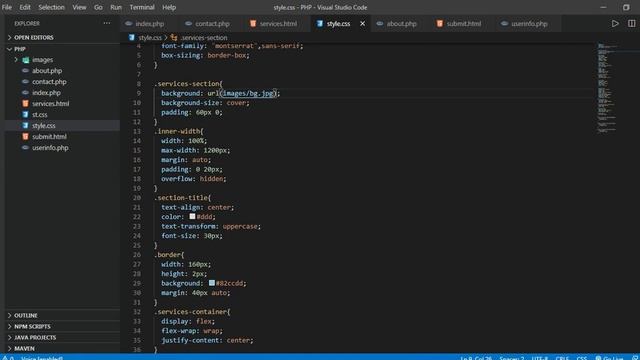Open st.css in the explorer

tap(40, 115)
